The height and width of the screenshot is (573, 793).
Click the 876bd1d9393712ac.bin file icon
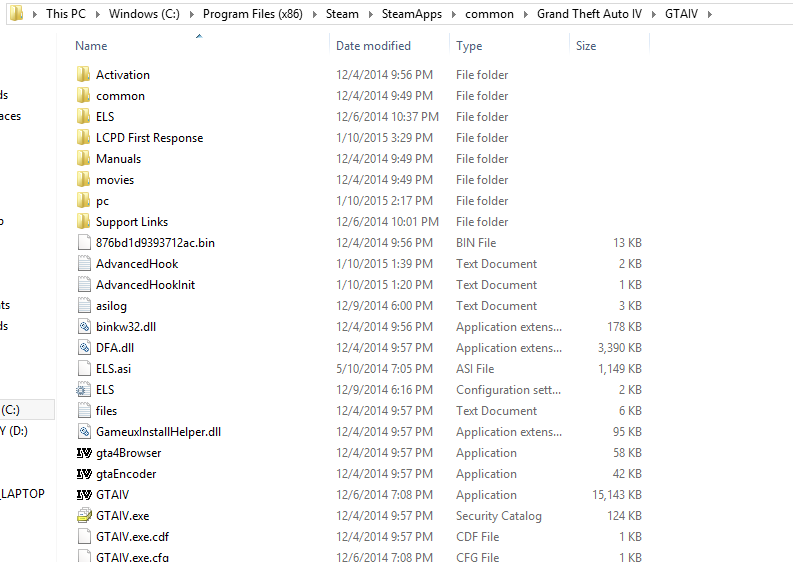[x=84, y=243]
